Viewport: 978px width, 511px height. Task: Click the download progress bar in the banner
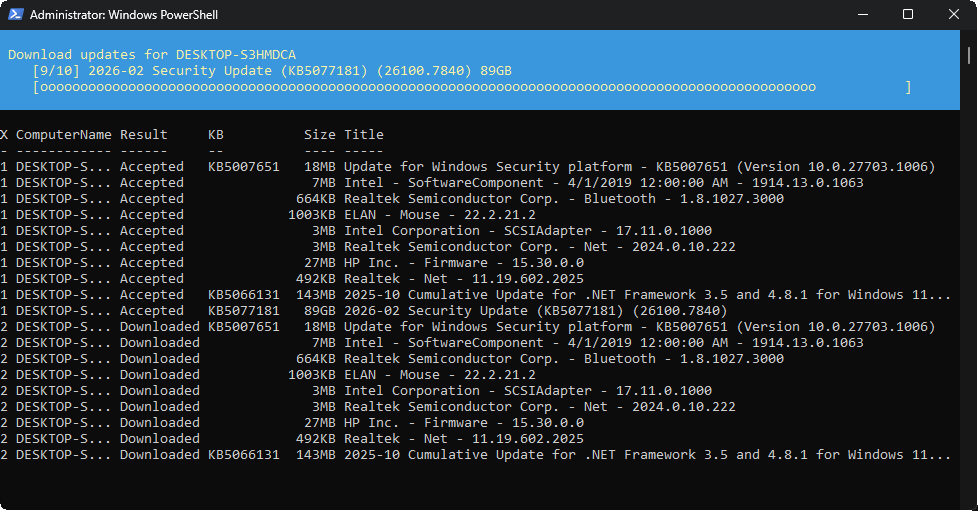click(471, 88)
